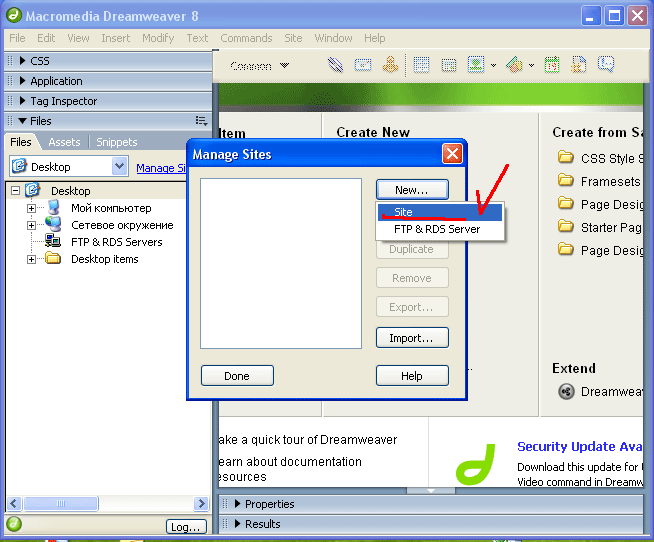
Task: Click the Framesets folder icon
Action: click(x=566, y=180)
